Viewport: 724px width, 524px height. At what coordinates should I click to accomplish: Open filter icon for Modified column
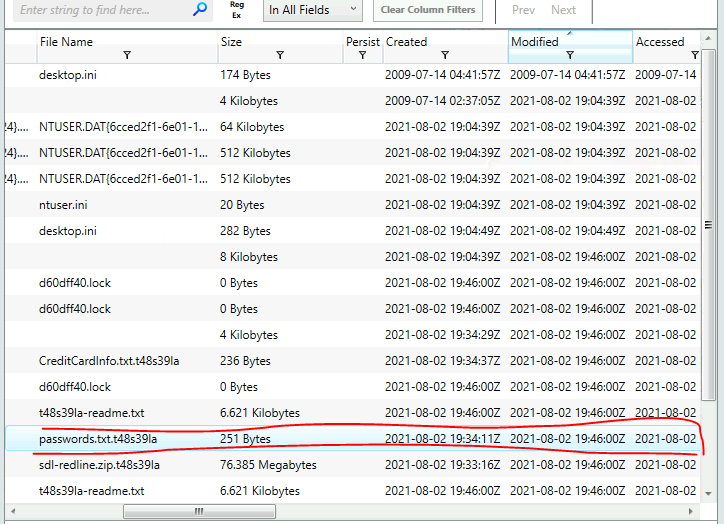[570, 55]
